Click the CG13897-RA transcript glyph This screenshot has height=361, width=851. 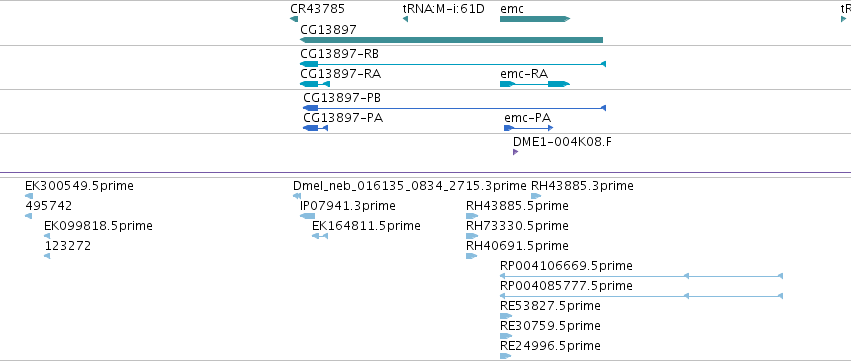pos(315,84)
